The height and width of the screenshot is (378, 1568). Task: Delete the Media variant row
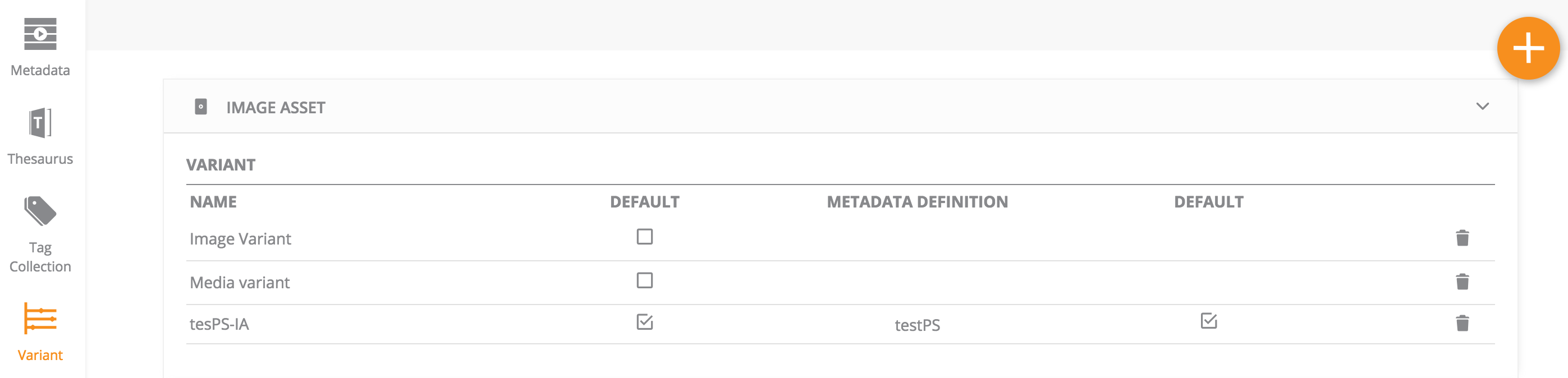pos(1462,282)
